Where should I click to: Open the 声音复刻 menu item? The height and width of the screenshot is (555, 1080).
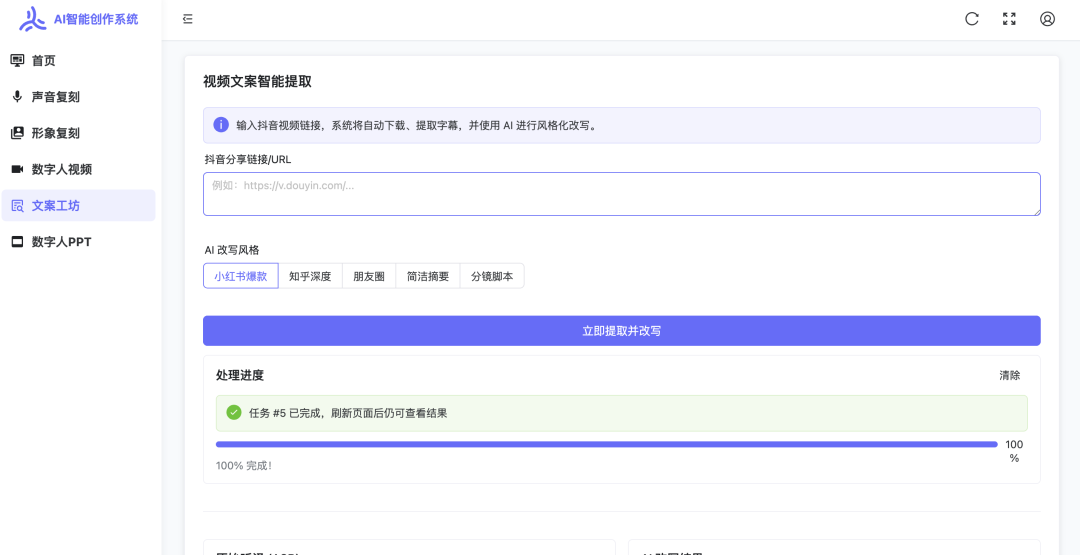pos(79,97)
